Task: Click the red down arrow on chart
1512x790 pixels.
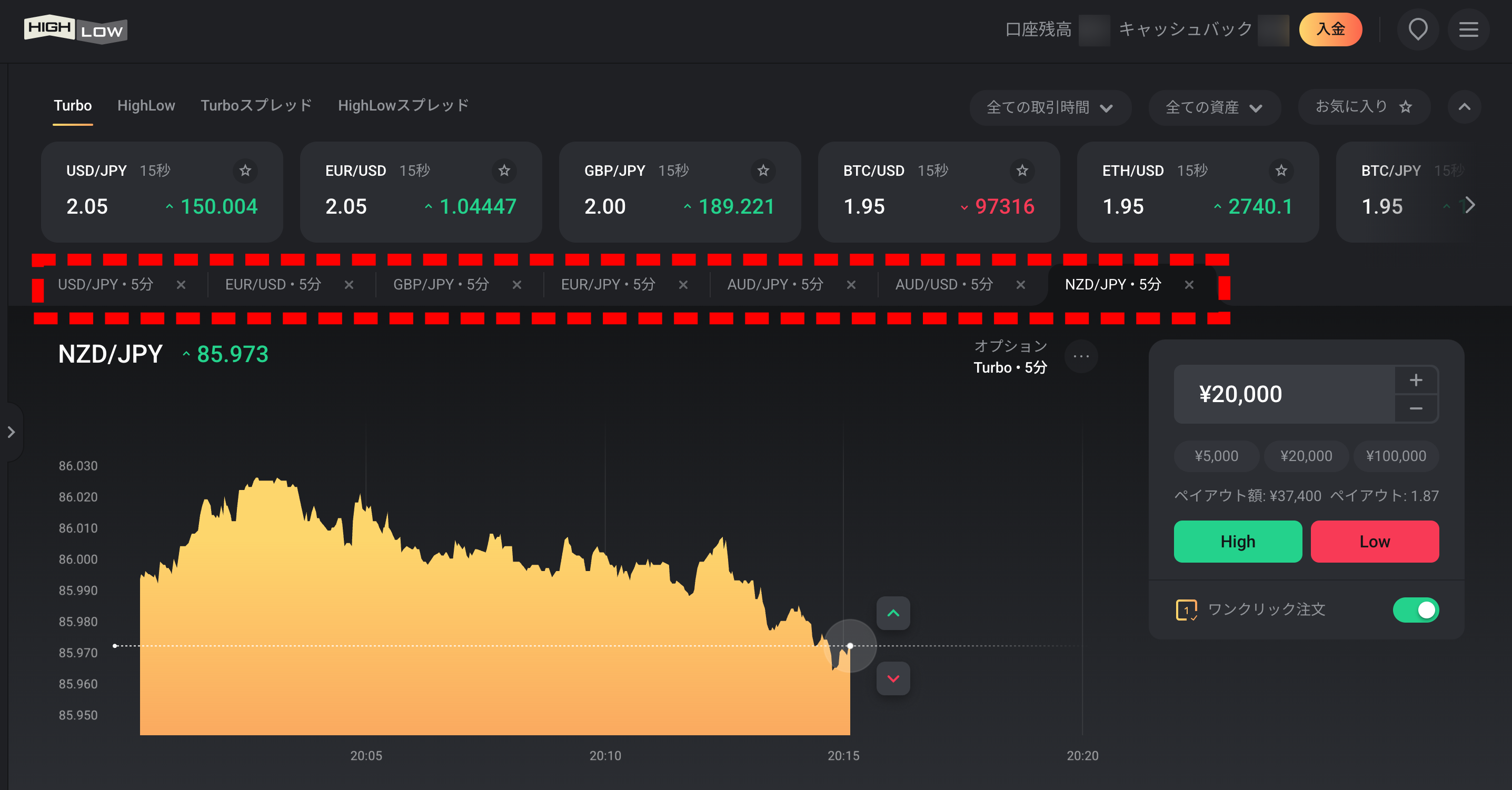Action: click(893, 679)
